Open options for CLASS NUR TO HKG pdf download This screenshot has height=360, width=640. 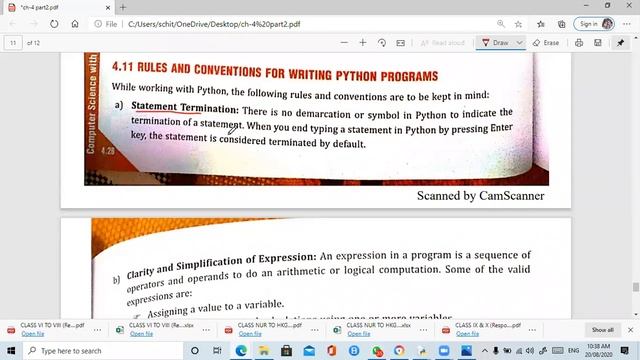[x=315, y=329]
